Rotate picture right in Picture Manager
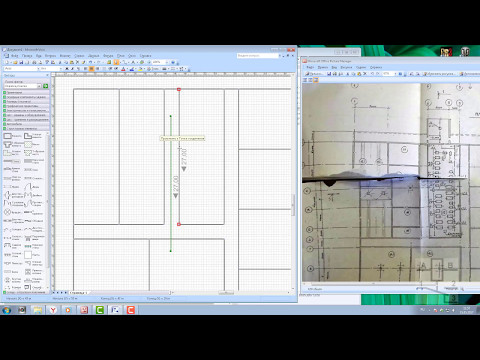 (417, 74)
